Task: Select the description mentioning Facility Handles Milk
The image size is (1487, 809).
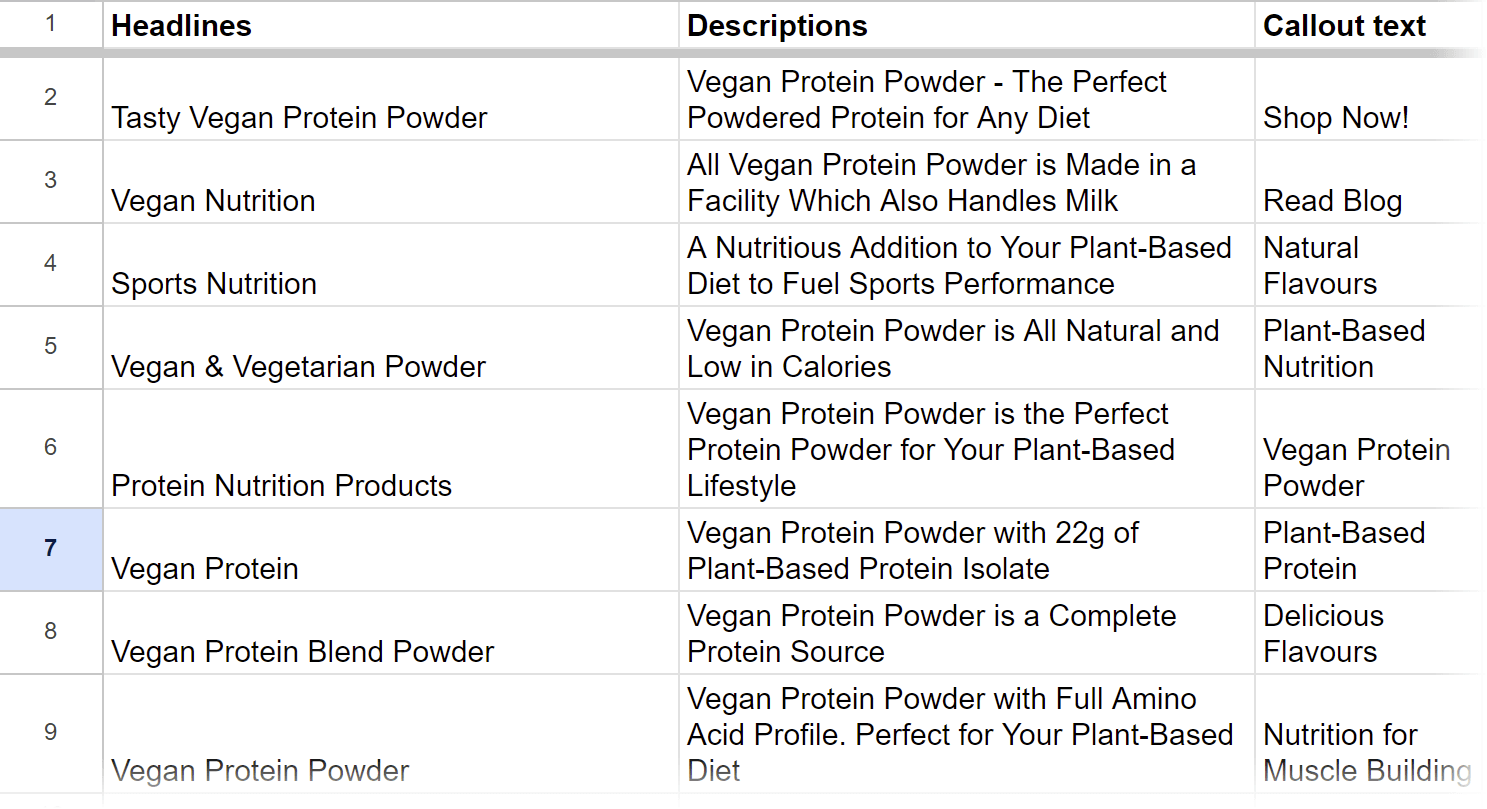Action: click(966, 183)
